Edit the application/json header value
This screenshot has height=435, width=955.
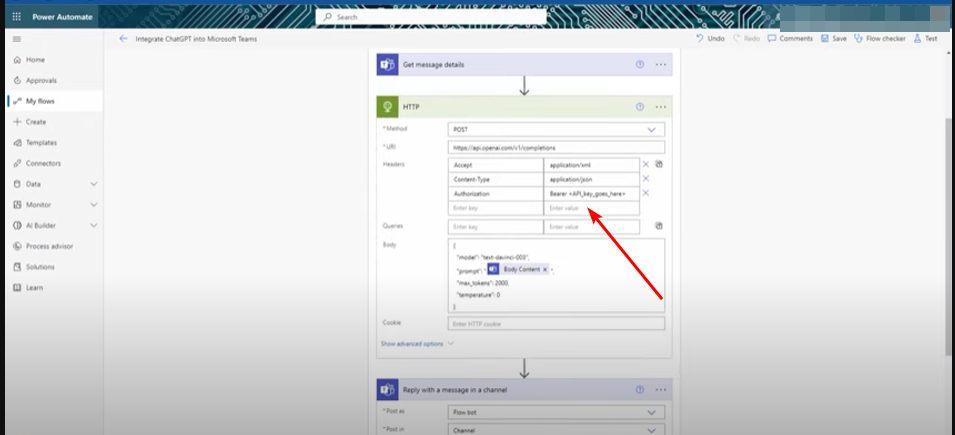point(591,179)
